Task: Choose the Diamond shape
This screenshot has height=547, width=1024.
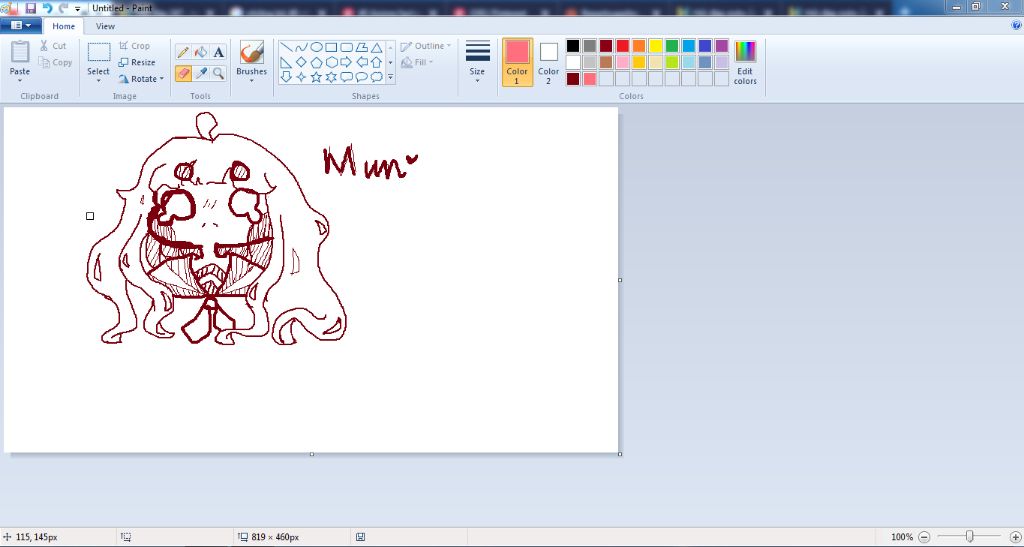Action: (301, 63)
